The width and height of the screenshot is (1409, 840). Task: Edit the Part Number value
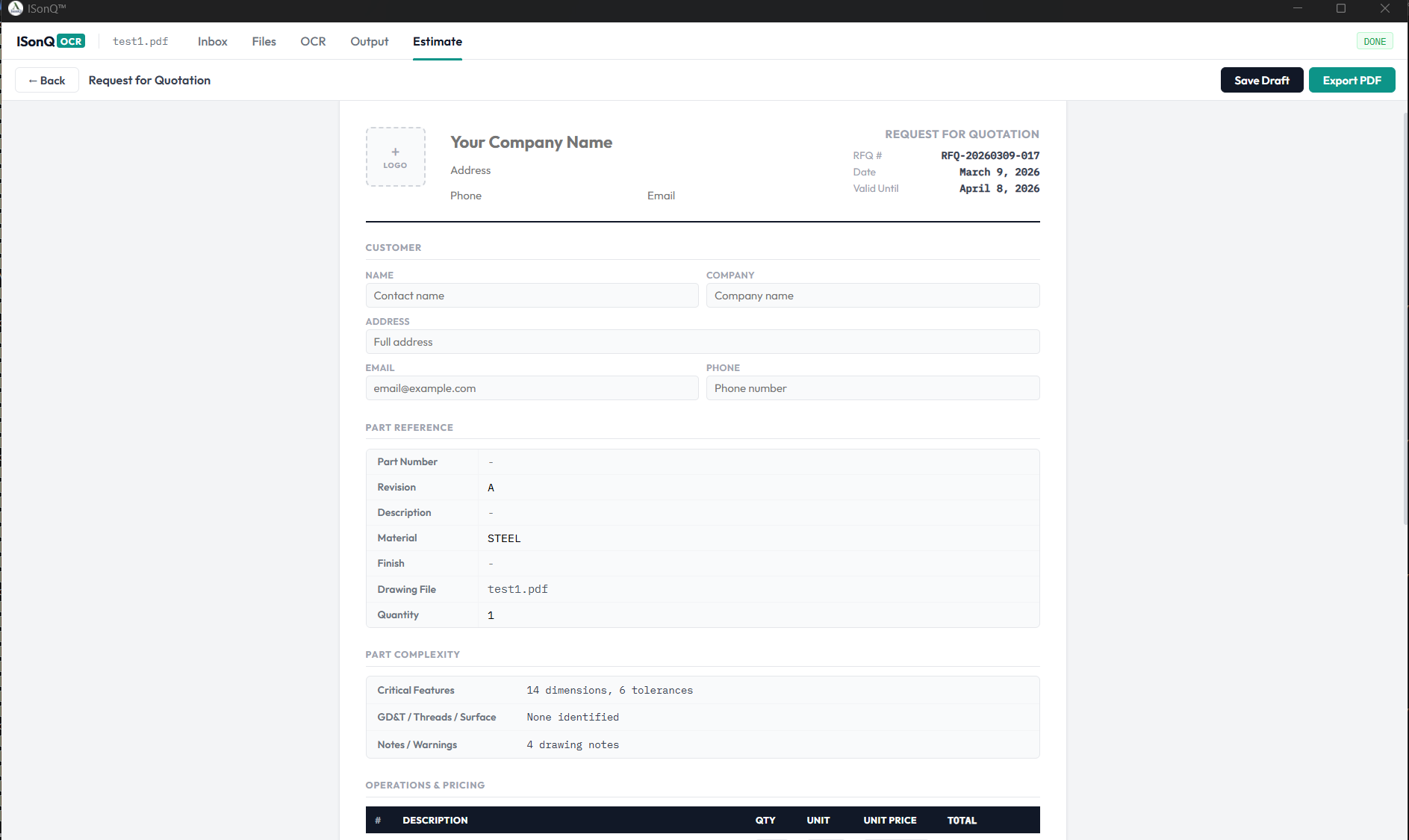759,462
